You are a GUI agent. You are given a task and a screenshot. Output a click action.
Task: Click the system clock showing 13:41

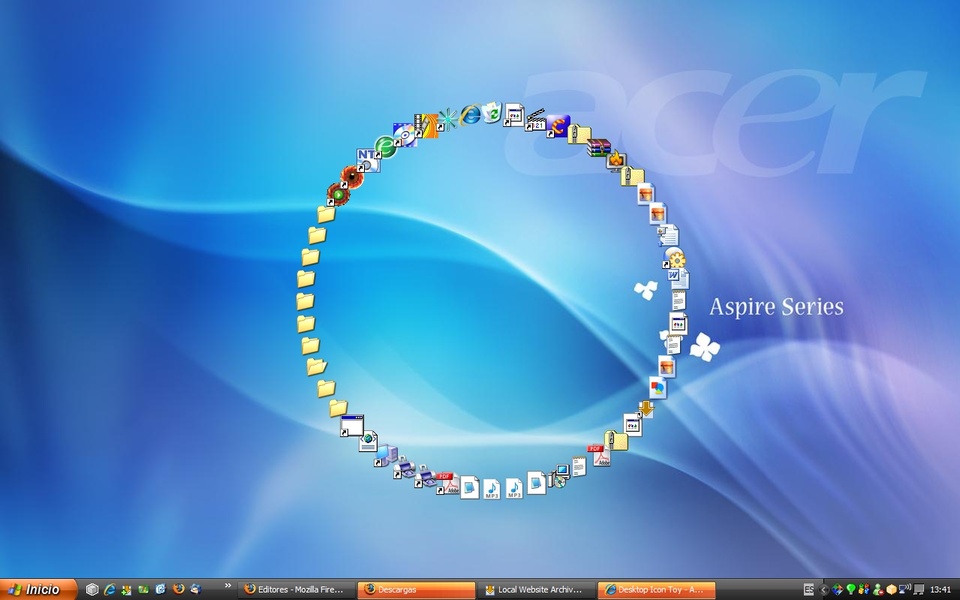(940, 590)
